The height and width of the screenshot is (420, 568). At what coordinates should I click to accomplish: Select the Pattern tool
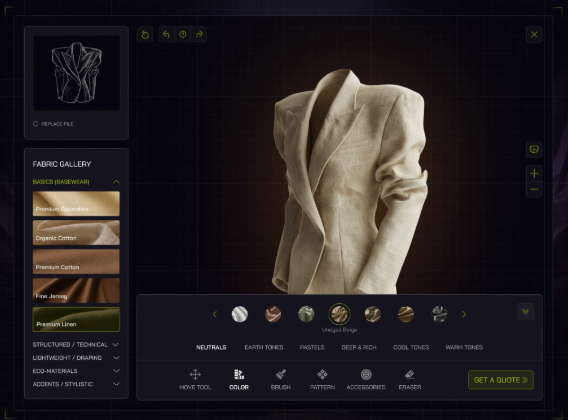point(322,379)
